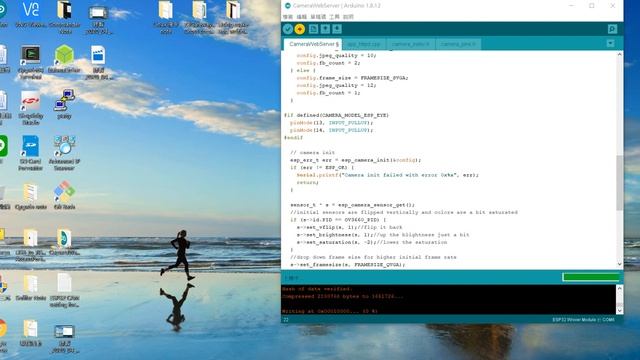The image size is (640, 360).
Task: Open the 工具 (Tools) menu
Action: [334, 17]
